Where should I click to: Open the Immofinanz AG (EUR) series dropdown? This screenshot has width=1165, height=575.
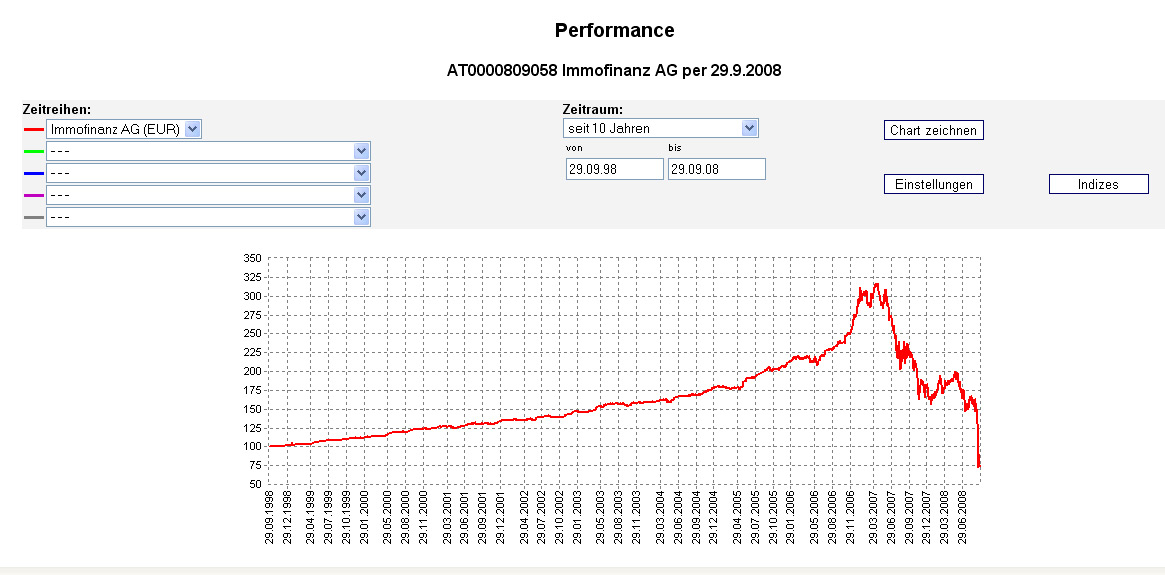[123, 129]
